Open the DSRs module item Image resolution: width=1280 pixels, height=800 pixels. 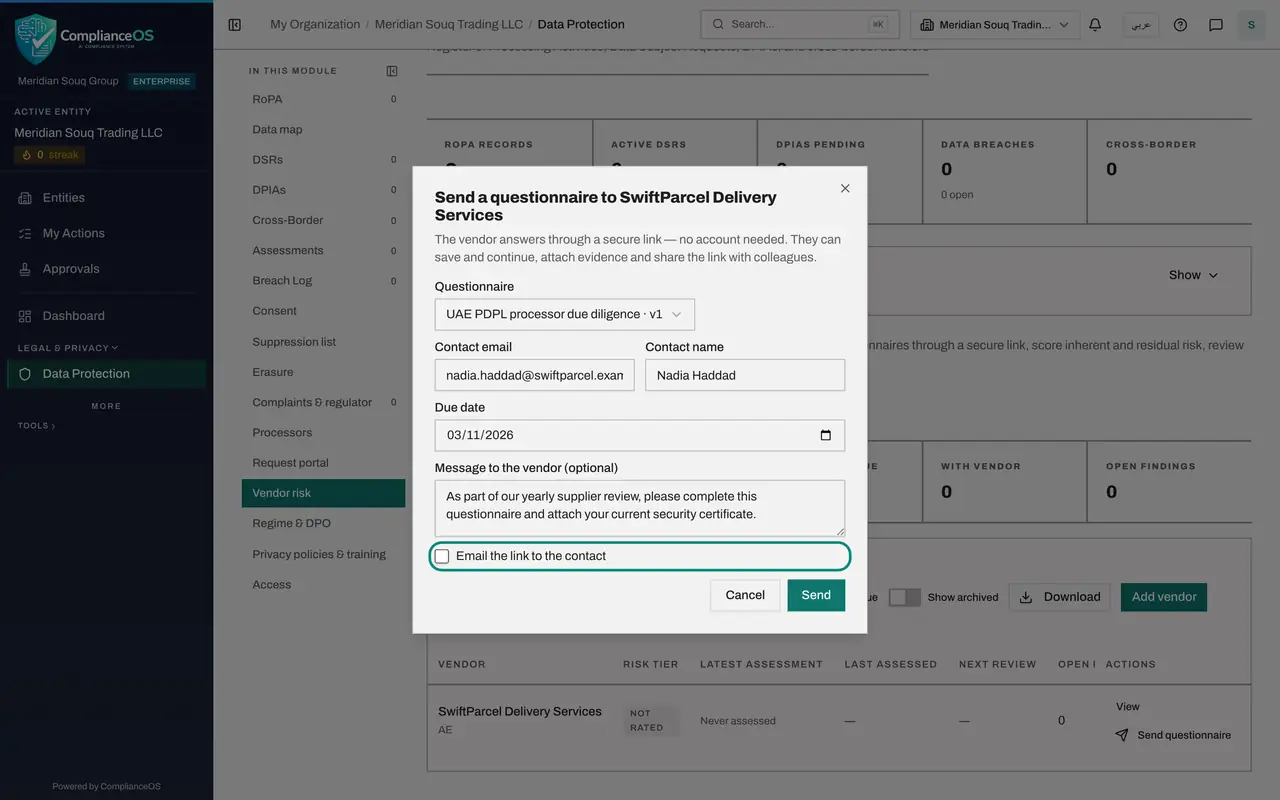(323, 160)
